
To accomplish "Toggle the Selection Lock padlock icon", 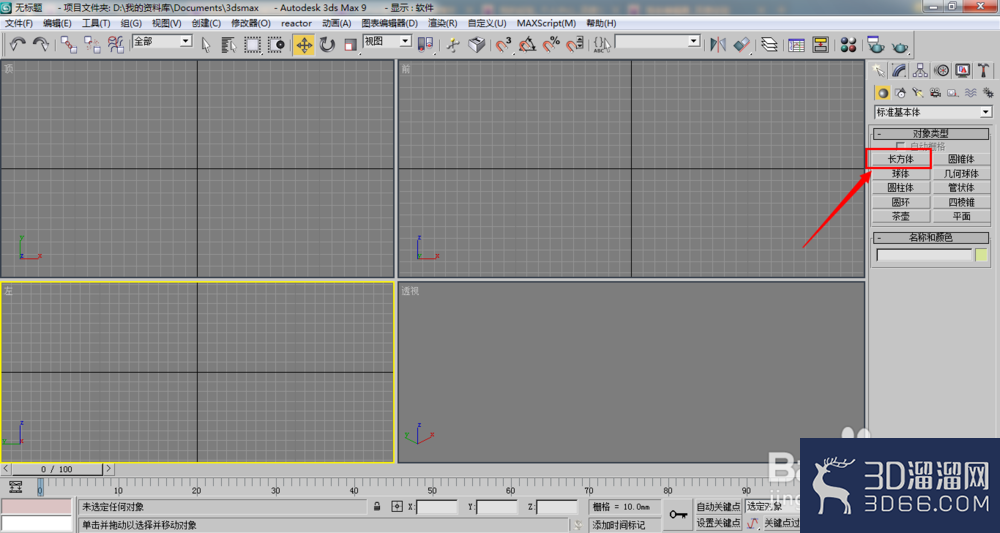I will (x=377, y=507).
